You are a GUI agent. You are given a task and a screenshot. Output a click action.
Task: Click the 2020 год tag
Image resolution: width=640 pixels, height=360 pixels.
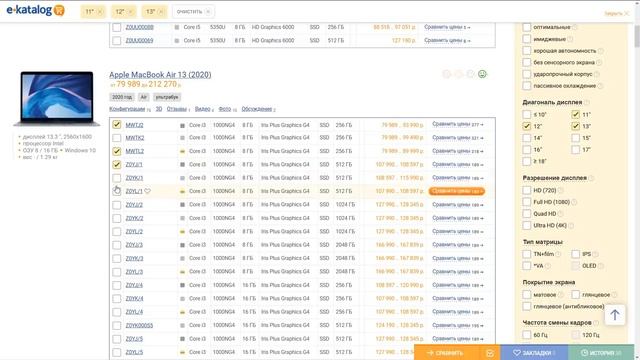tap(122, 97)
